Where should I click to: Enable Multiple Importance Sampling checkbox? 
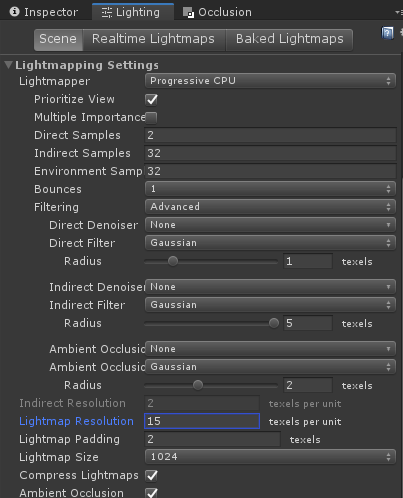[x=151, y=117]
